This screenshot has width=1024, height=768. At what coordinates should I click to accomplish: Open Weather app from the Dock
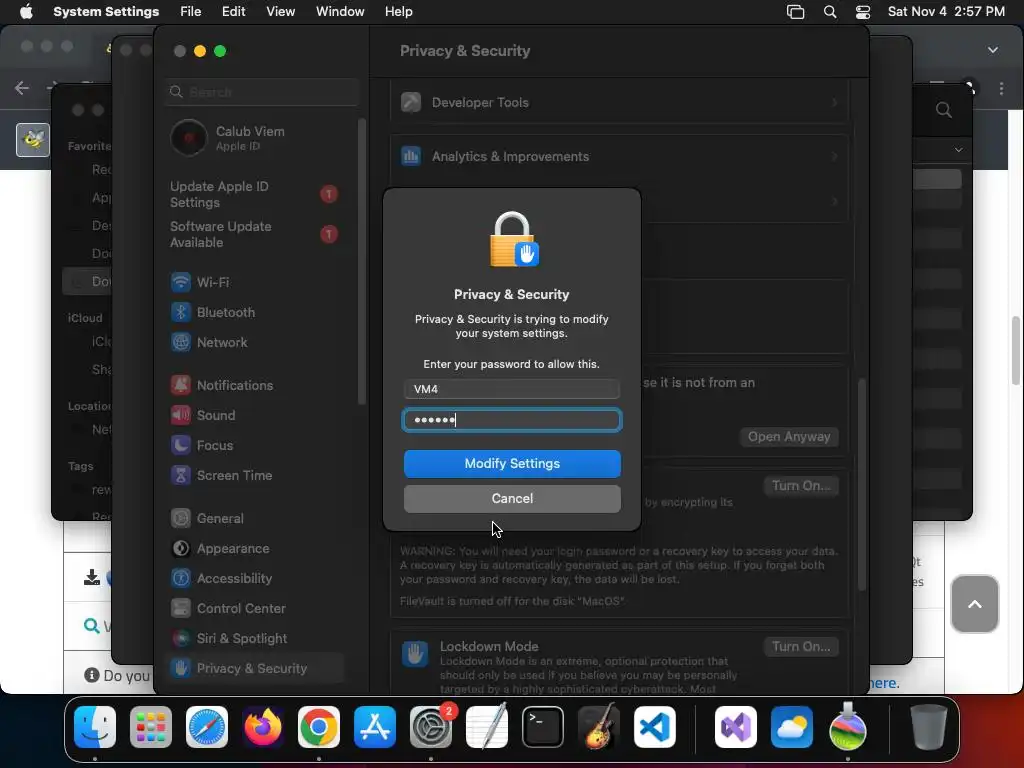coord(792,727)
